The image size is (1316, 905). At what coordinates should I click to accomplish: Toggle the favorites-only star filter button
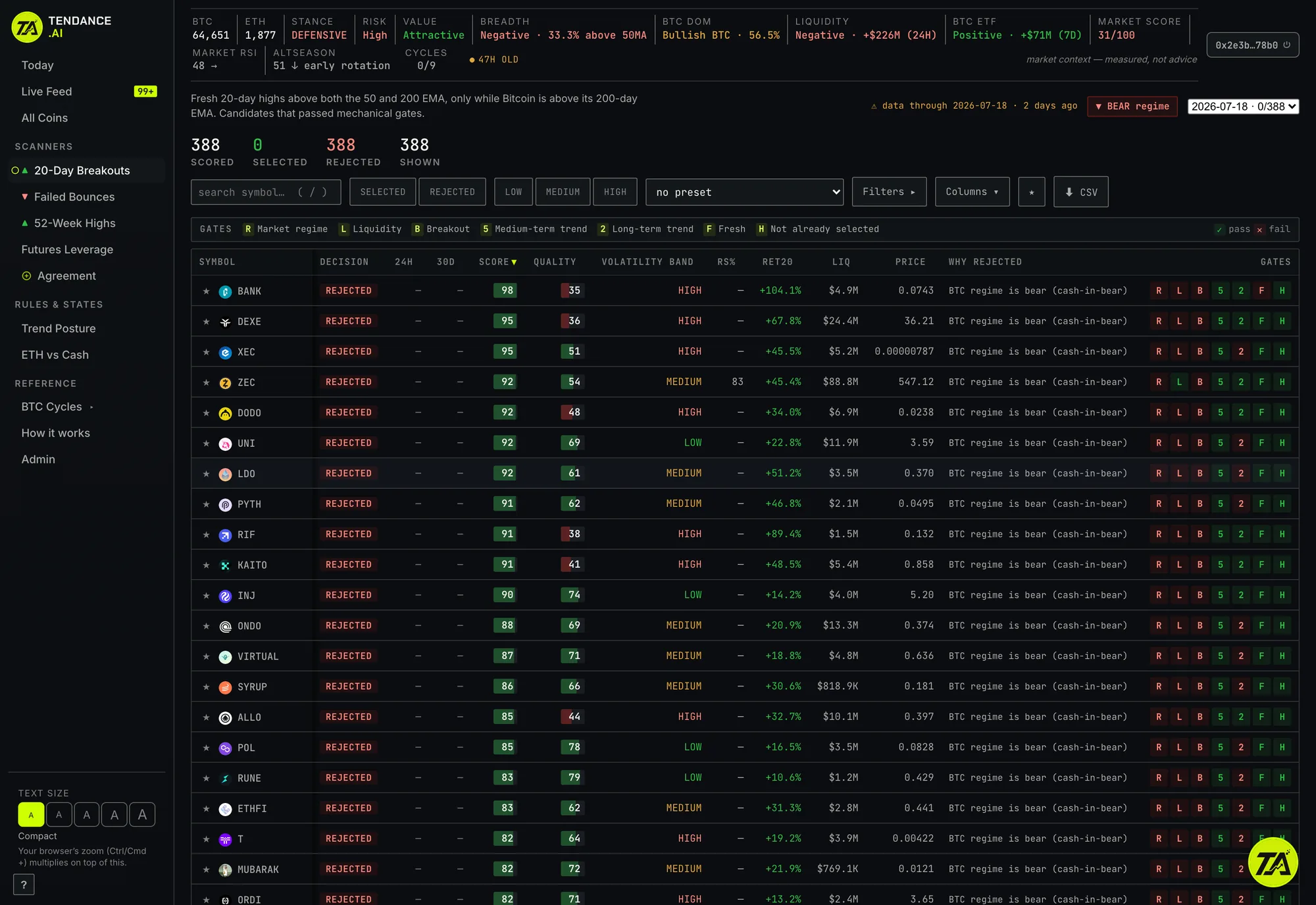(x=1031, y=192)
